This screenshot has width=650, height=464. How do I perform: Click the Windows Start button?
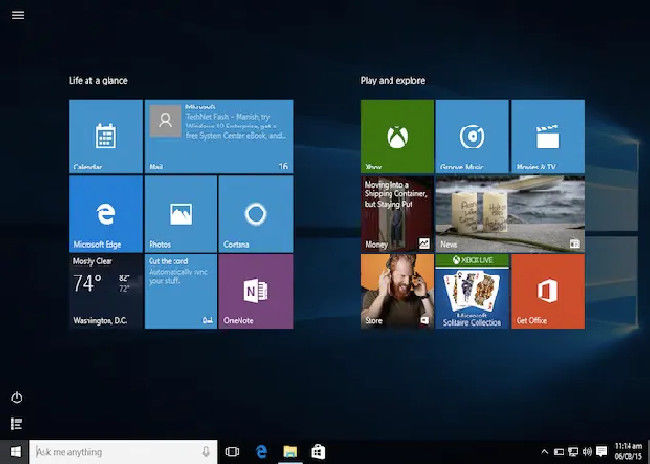coord(15,452)
